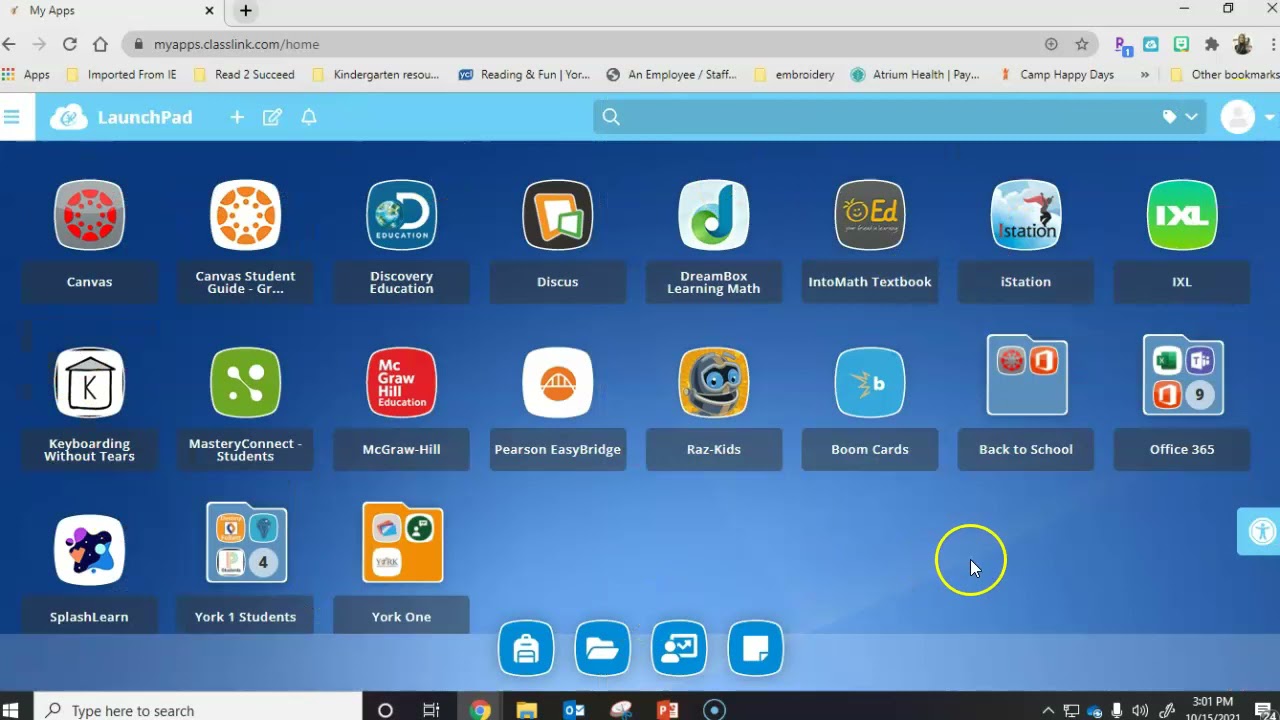The width and height of the screenshot is (1280, 720).
Task: Launch the Boom Cards app icon
Action: click(x=869, y=383)
